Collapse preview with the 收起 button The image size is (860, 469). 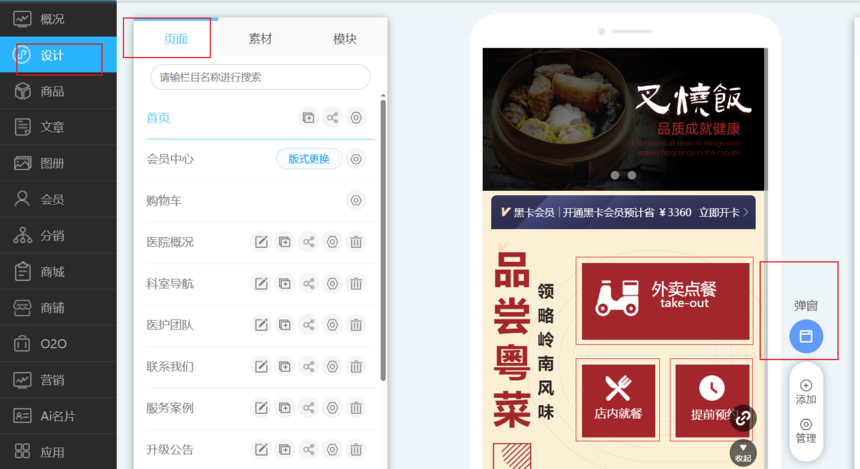click(x=743, y=453)
